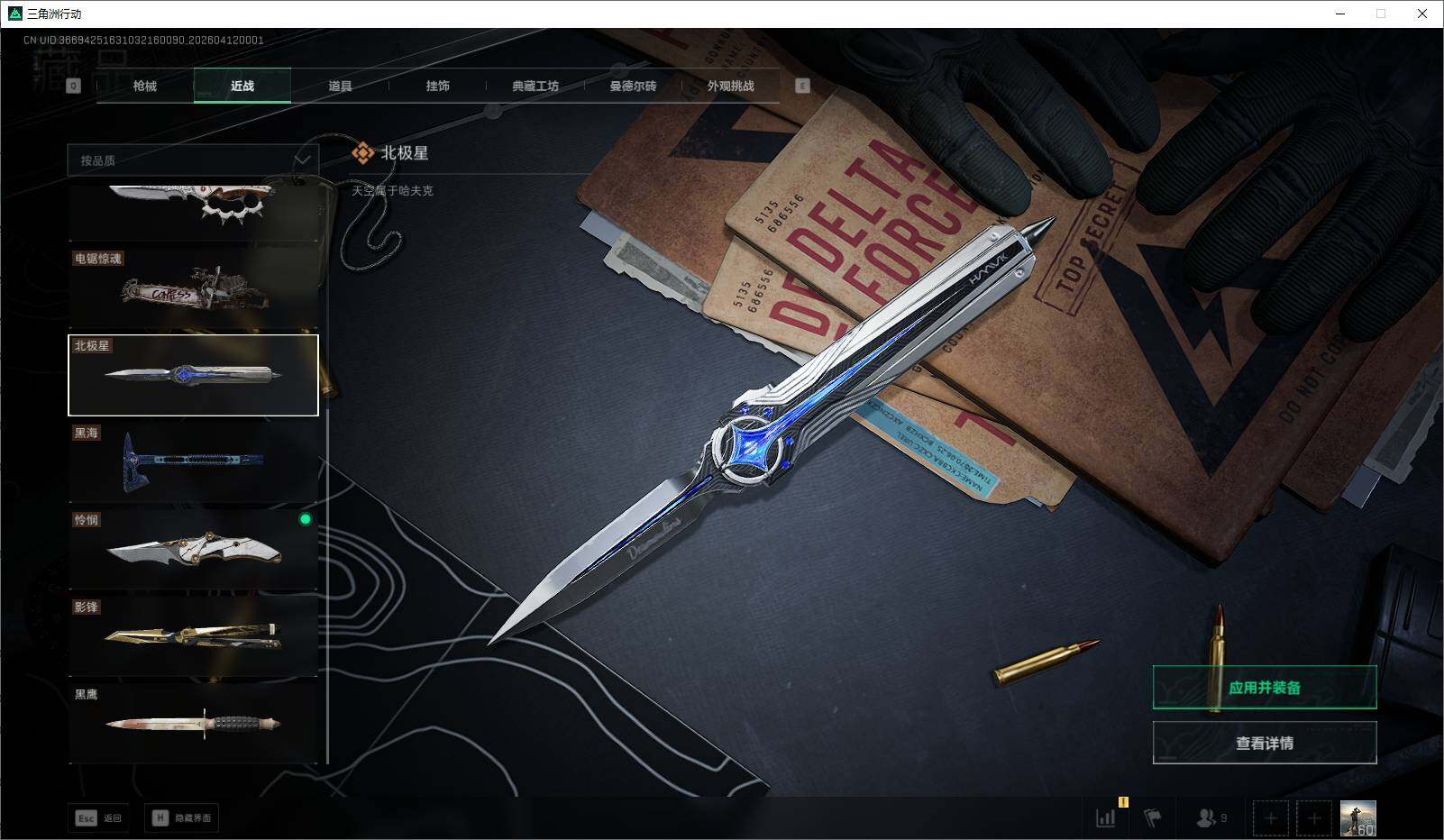Screen dimensions: 1444x840
Task: Close the 三角洲行动 window
Action: pyautogui.click(x=1422, y=14)
